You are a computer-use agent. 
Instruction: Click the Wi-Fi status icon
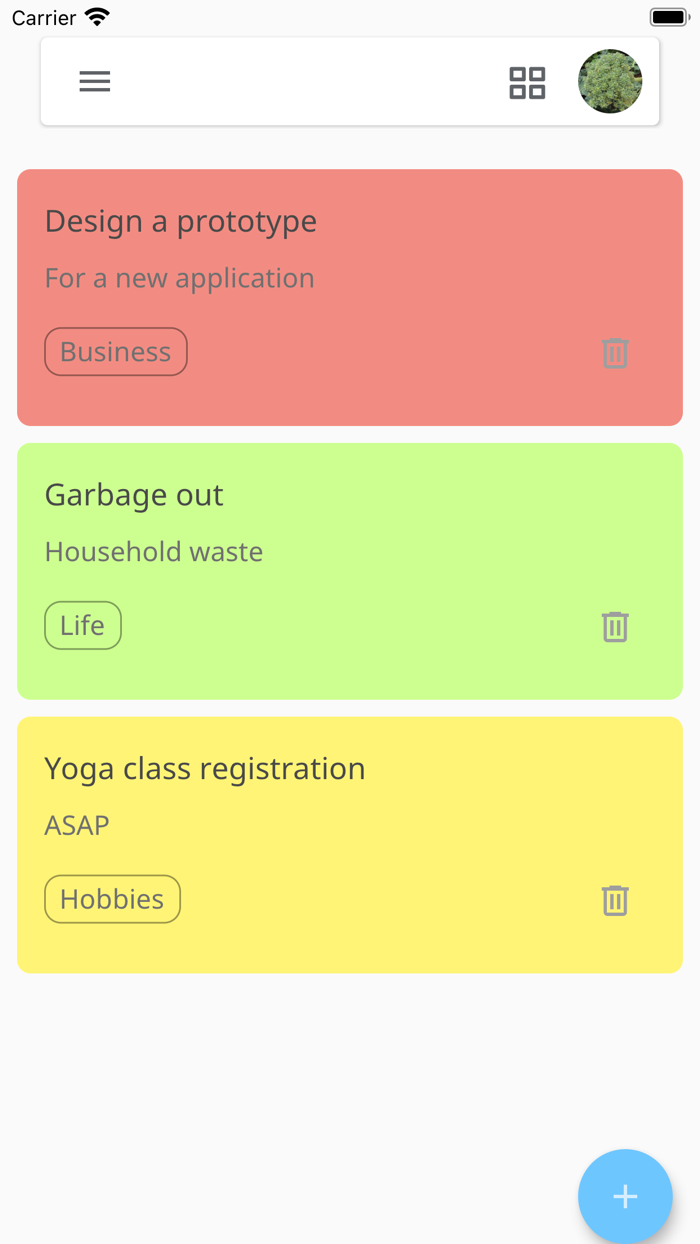pyautogui.click(x=96, y=15)
